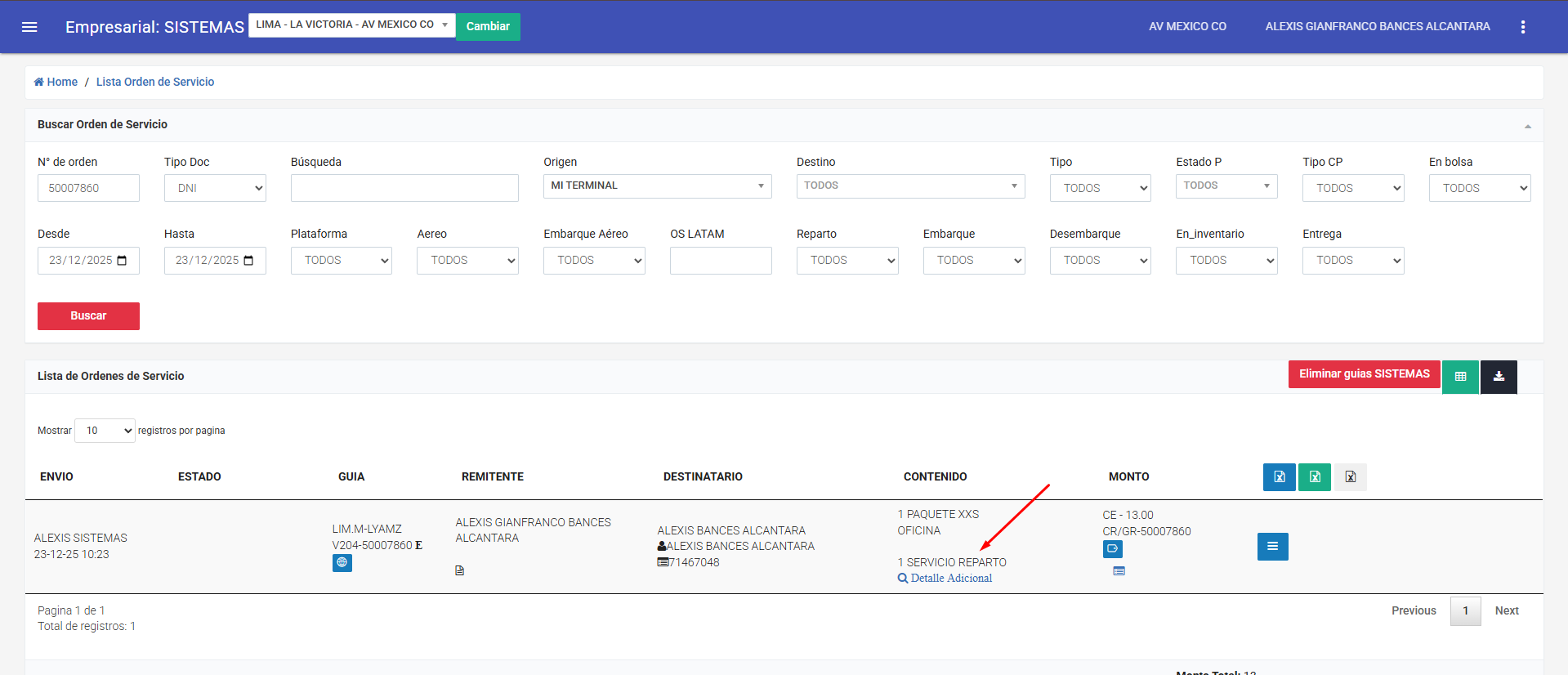The image size is (1568, 675).
Task: Click the blue Excel export icon
Action: 1279,477
